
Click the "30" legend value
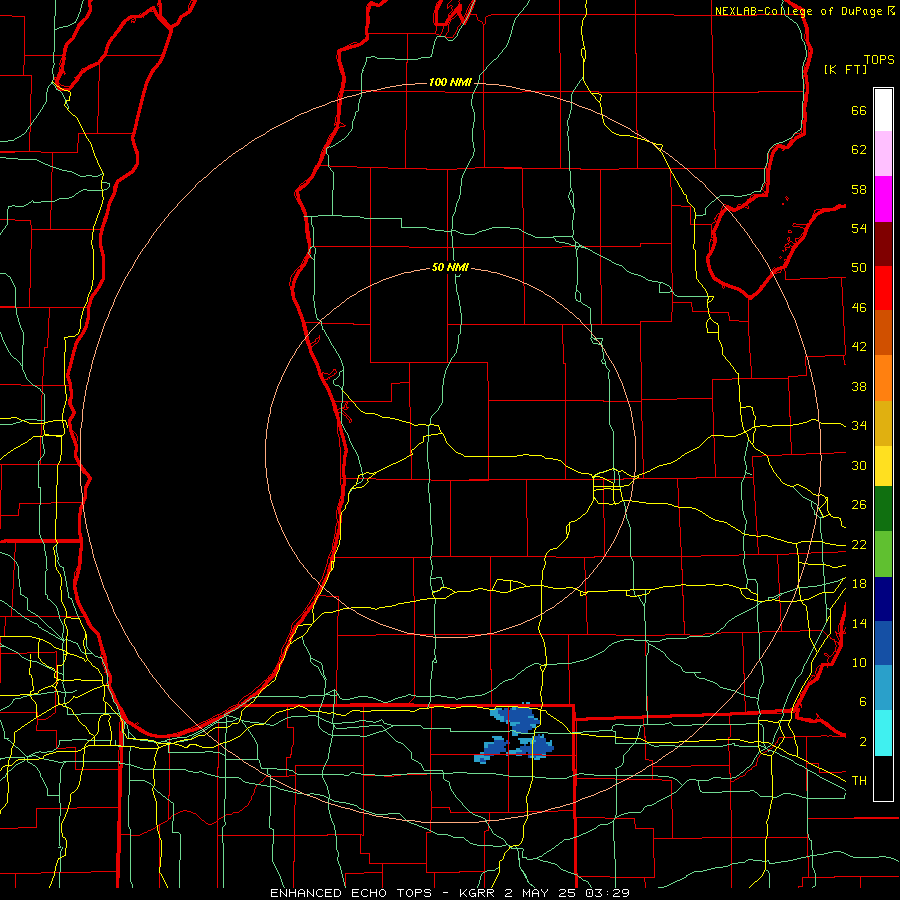tap(859, 465)
